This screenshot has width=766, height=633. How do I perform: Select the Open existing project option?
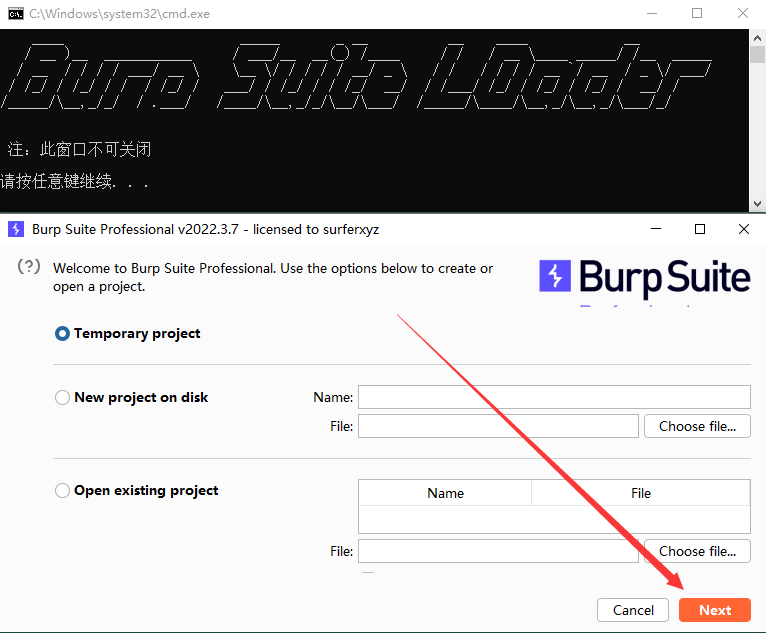62,490
